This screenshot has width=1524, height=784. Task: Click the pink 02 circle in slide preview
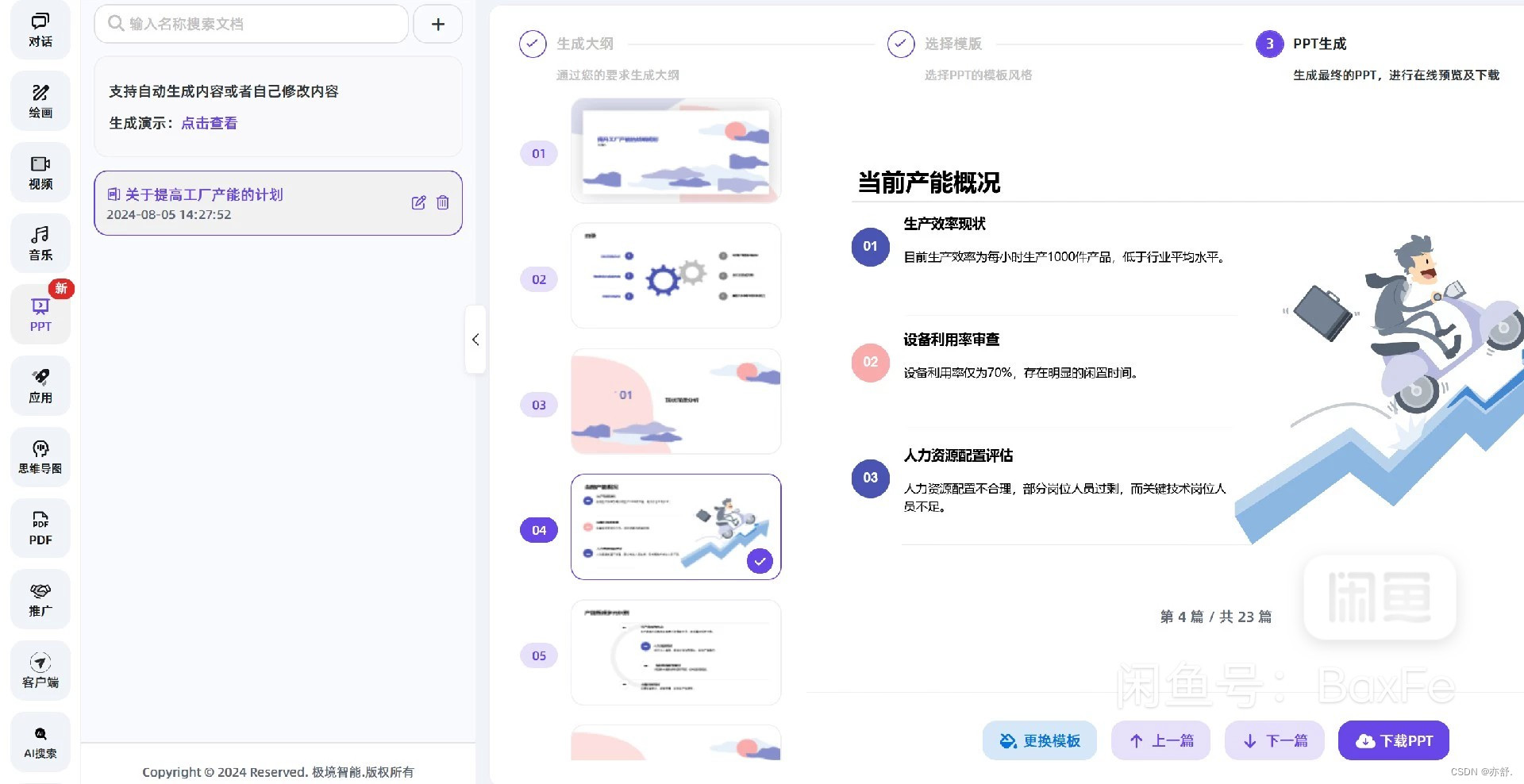[870, 362]
